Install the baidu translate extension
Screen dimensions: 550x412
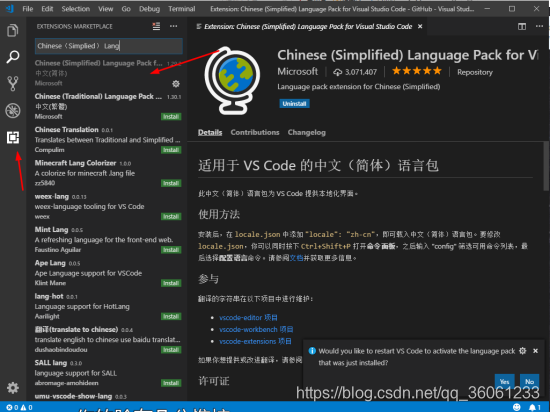coord(171,350)
